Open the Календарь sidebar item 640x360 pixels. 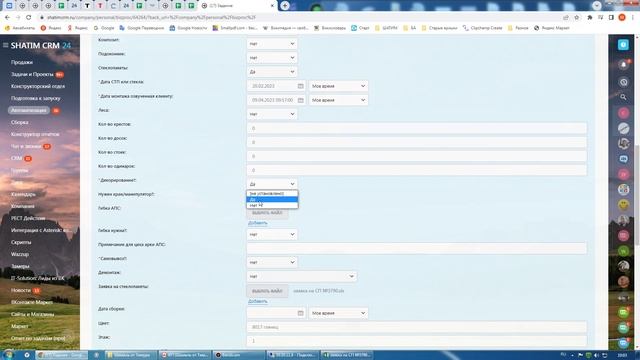tap(23, 194)
